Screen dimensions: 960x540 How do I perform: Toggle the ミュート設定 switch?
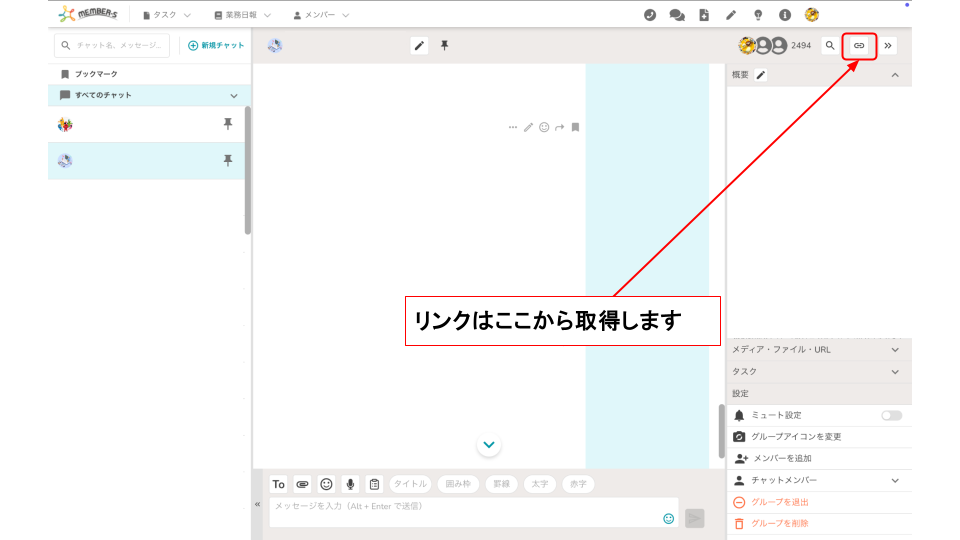(891, 415)
